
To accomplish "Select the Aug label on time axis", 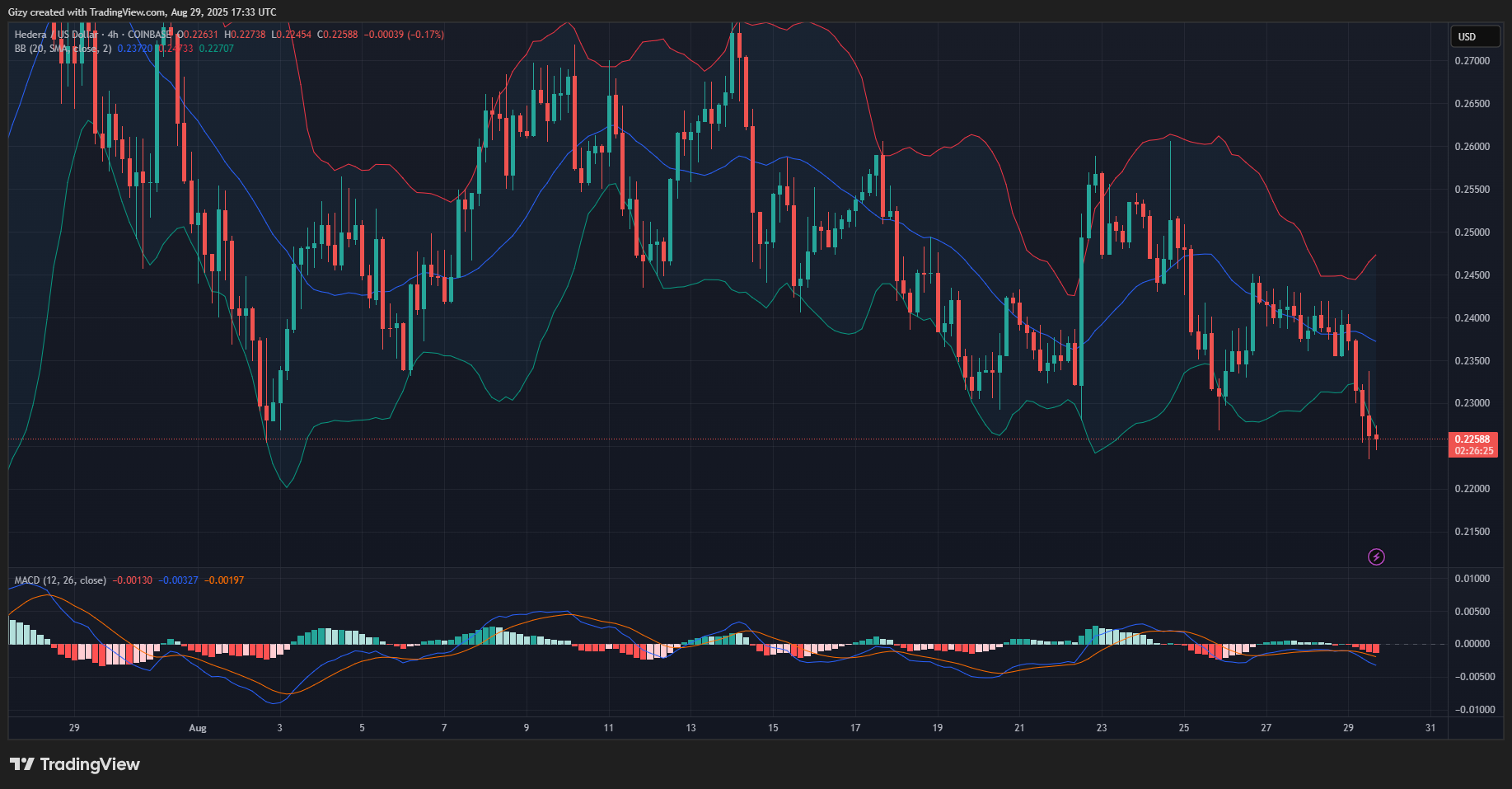I will click(198, 728).
